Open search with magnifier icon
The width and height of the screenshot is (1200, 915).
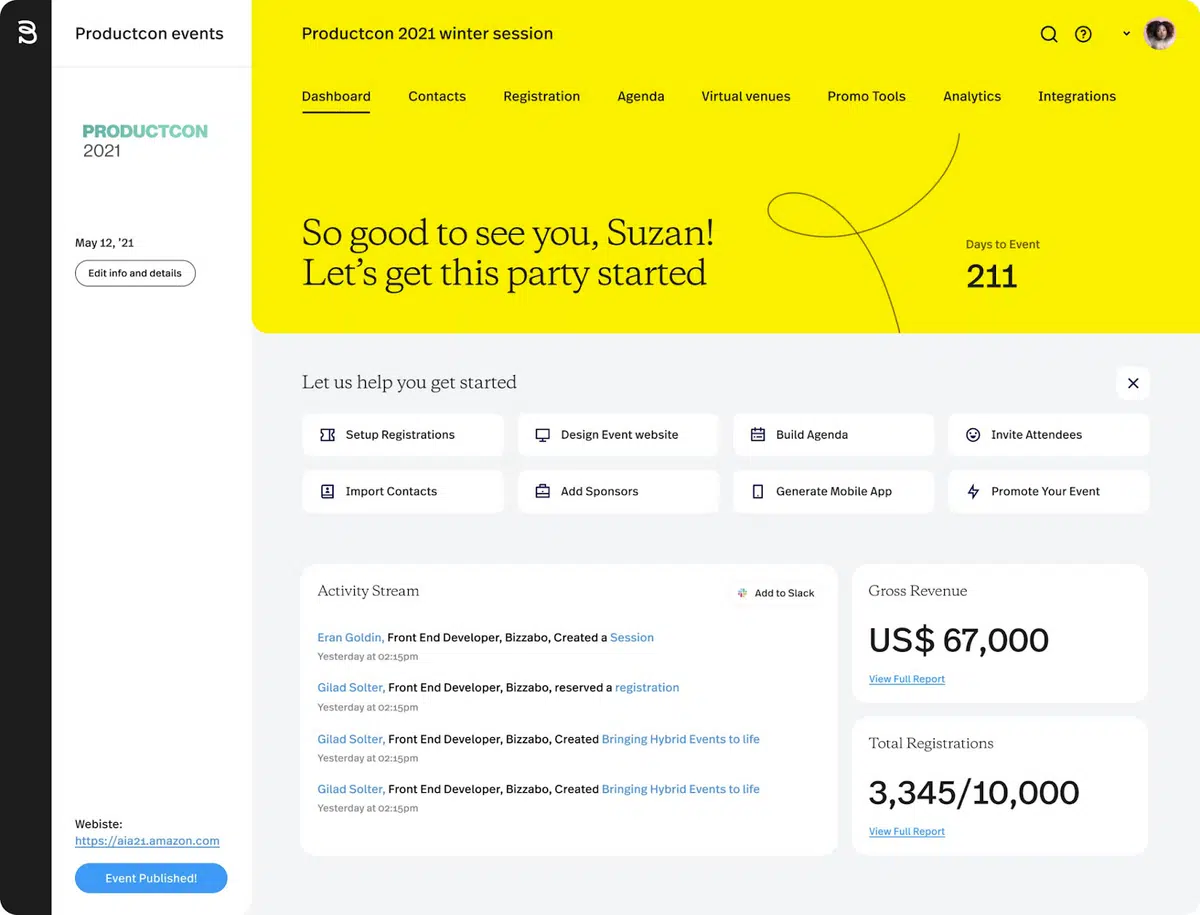click(x=1049, y=34)
